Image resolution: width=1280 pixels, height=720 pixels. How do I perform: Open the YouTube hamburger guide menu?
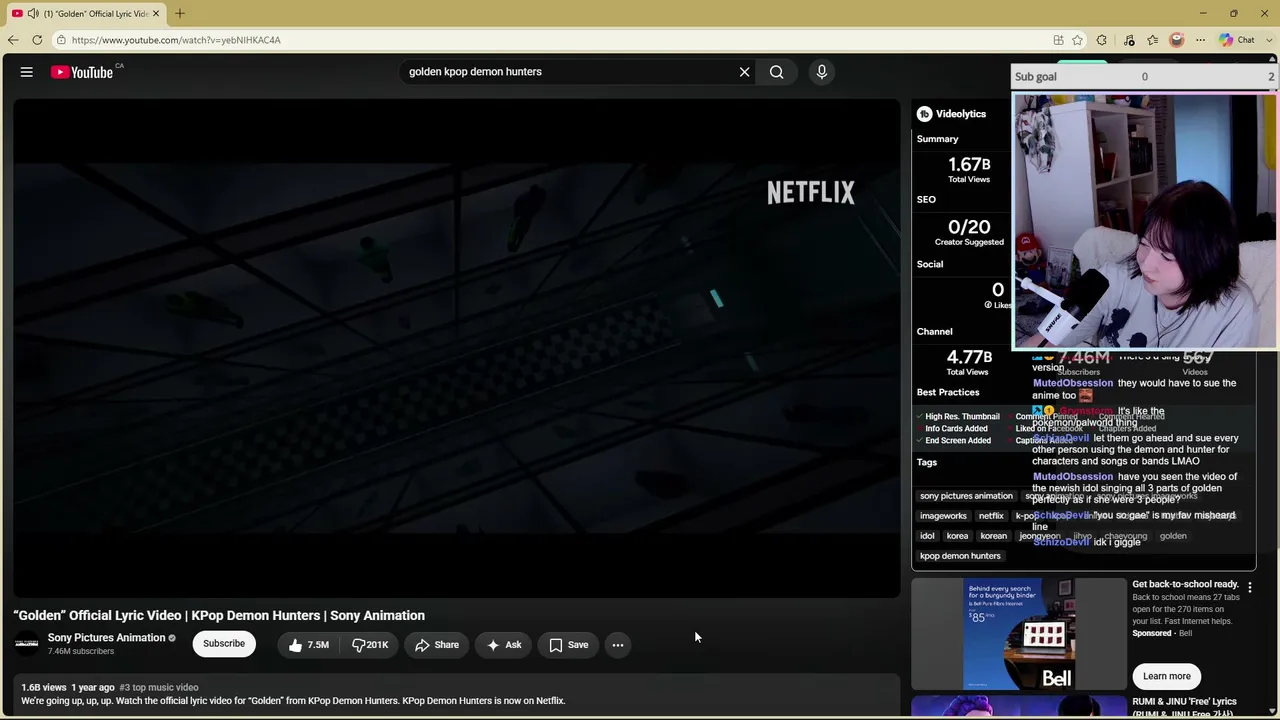27,72
